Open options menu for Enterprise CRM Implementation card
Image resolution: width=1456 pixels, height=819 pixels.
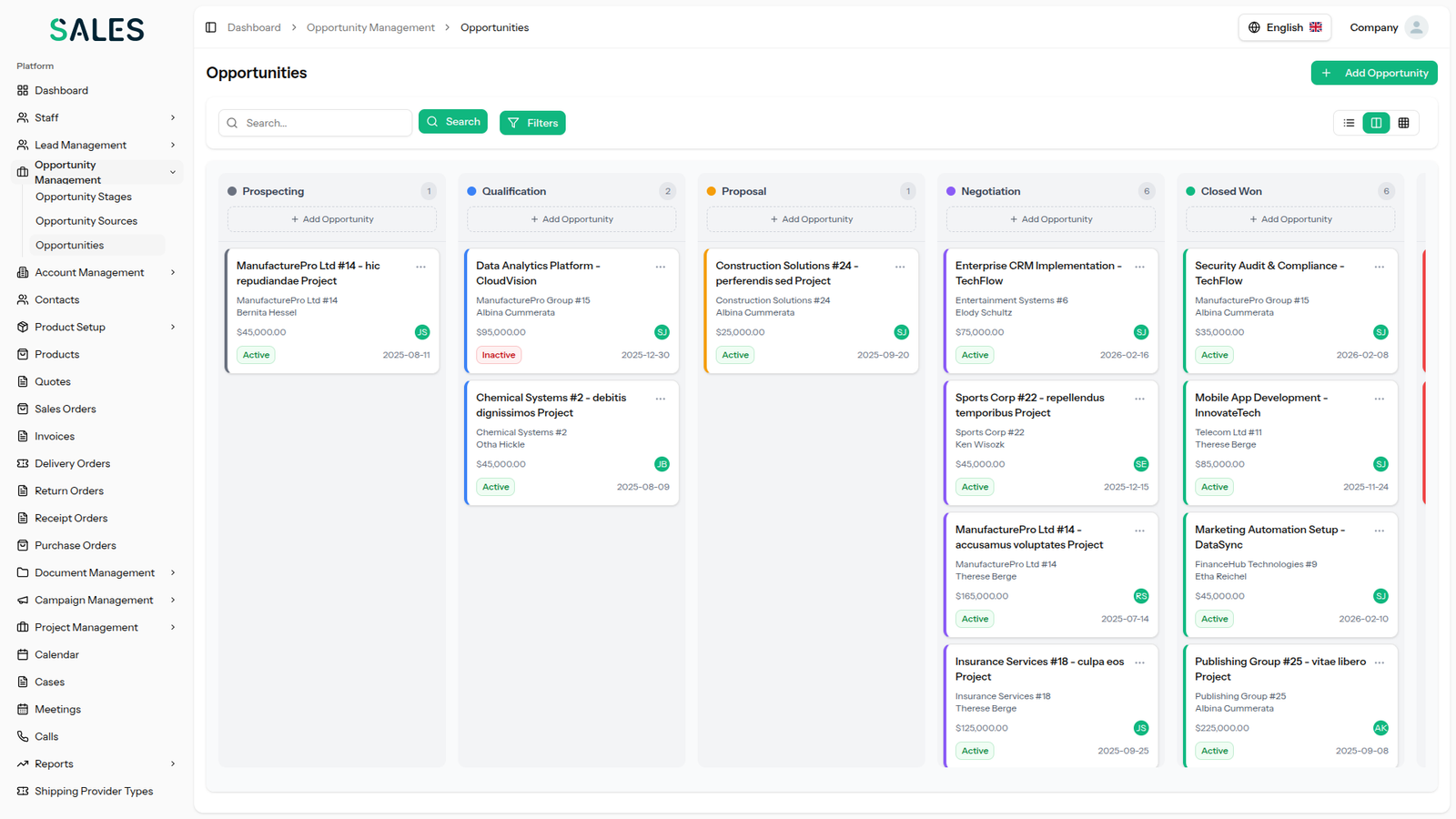click(1139, 267)
